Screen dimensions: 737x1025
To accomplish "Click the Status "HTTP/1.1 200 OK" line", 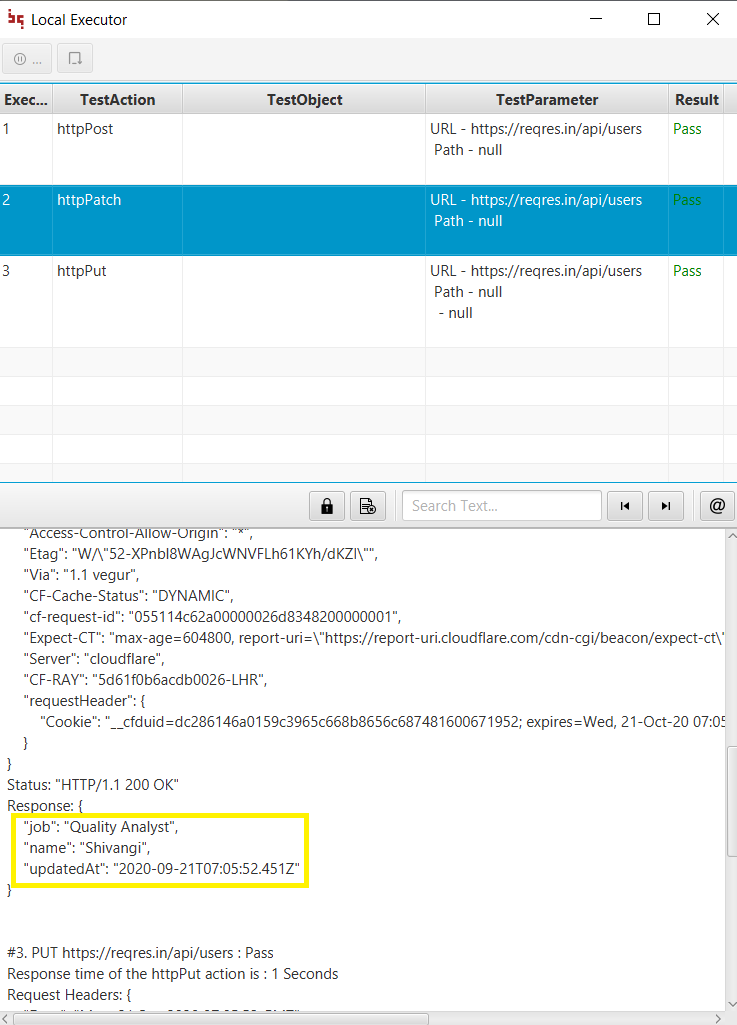I will [x=93, y=784].
